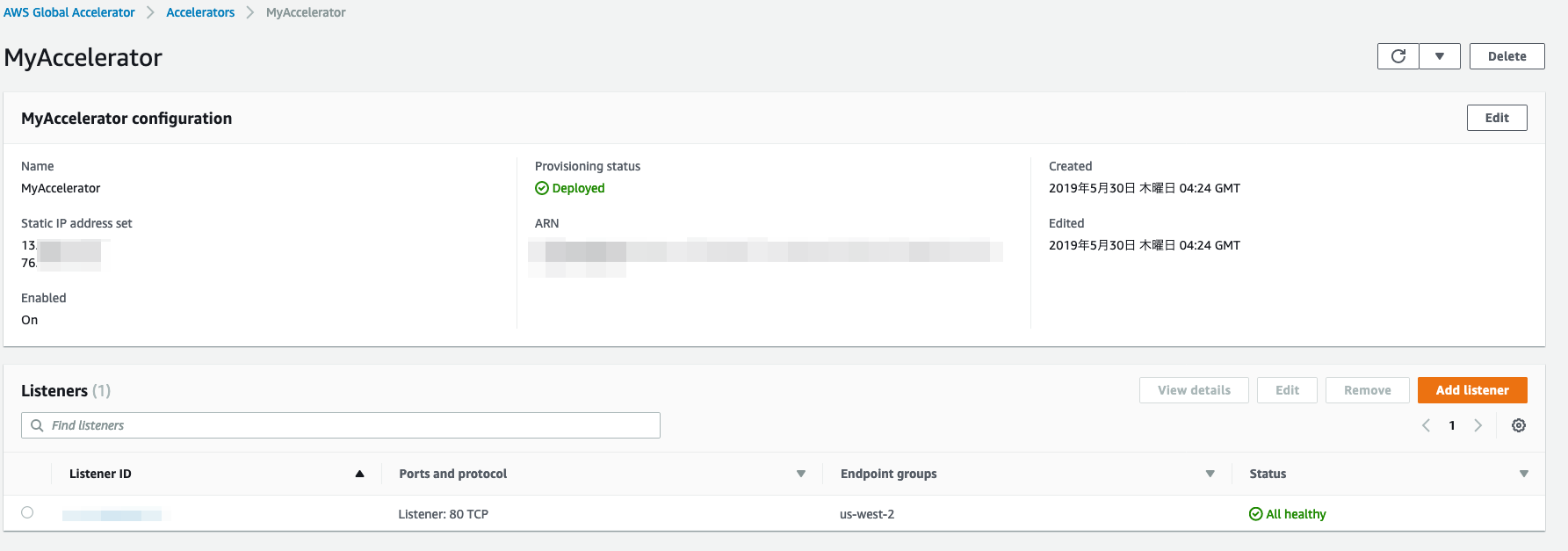Sort by Ports and protocol column arrow
The image size is (1568, 551).
pos(800,474)
